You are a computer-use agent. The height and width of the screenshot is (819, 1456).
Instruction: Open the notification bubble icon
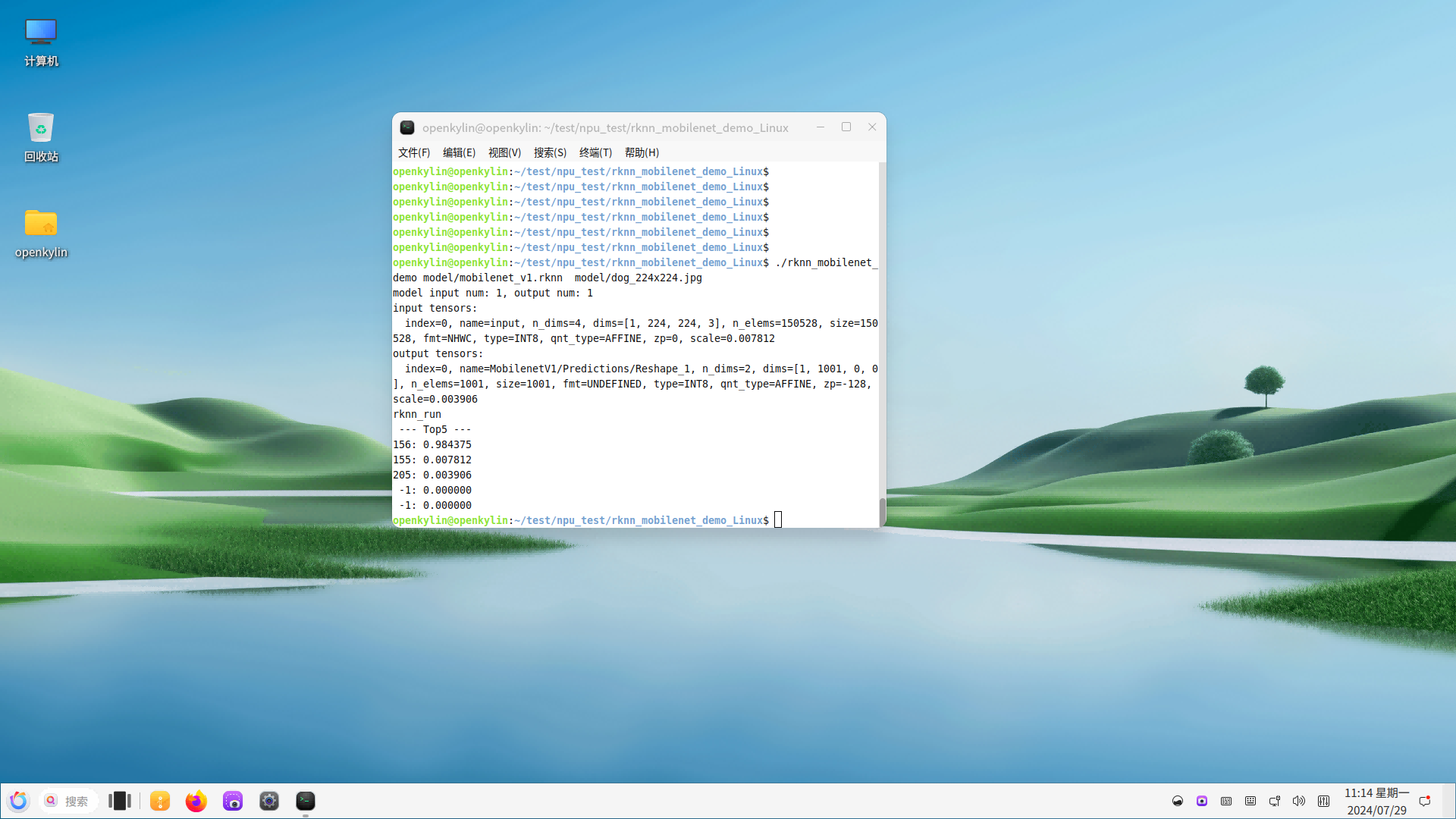tap(1425, 801)
